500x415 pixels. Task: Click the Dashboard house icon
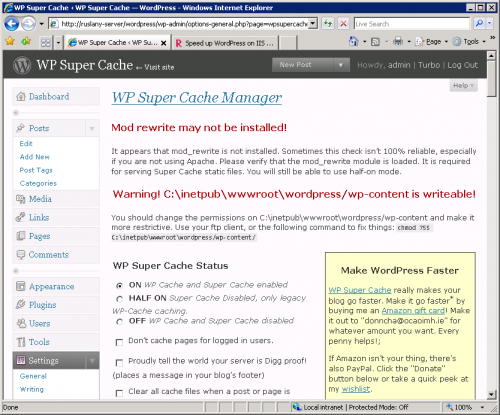click(x=21, y=97)
